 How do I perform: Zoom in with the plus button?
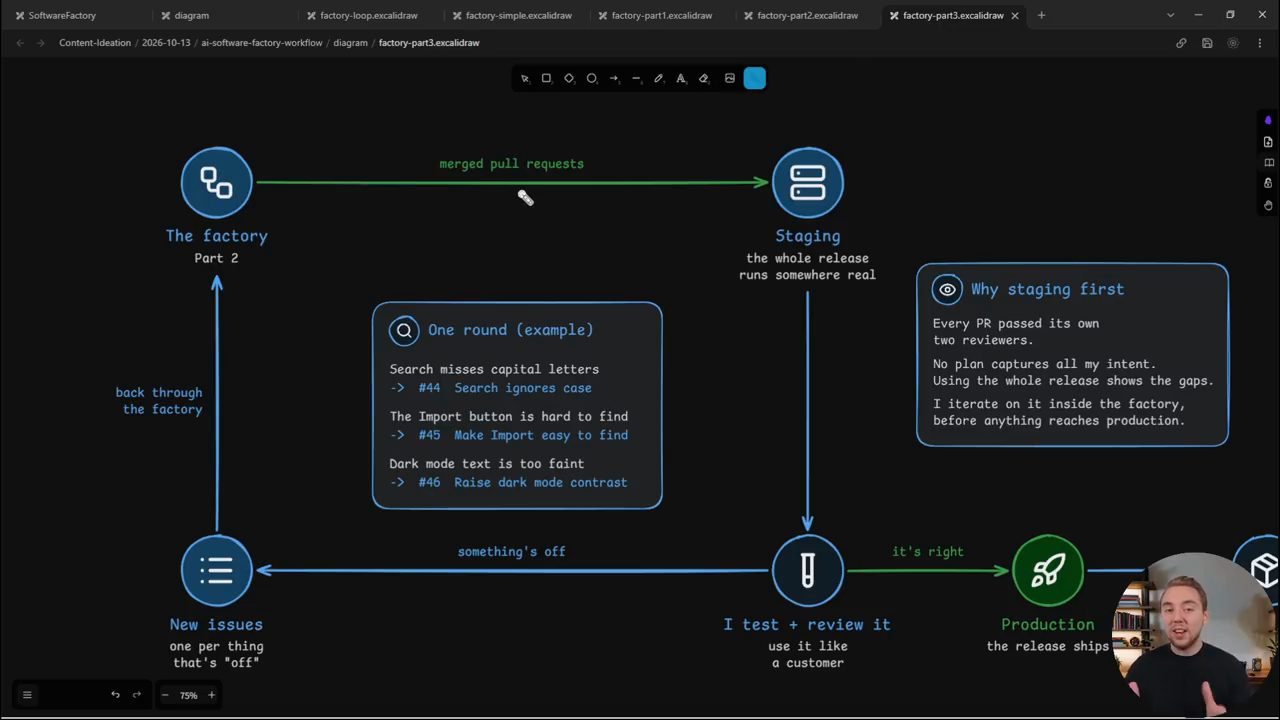(x=211, y=695)
